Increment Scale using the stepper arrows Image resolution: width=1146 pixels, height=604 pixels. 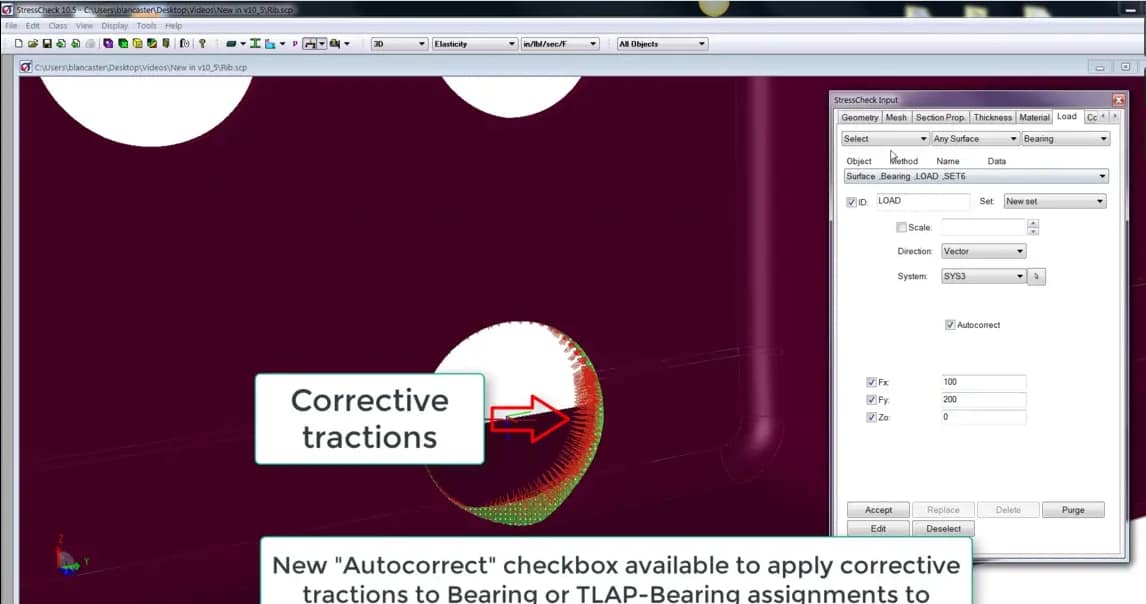1032,227
